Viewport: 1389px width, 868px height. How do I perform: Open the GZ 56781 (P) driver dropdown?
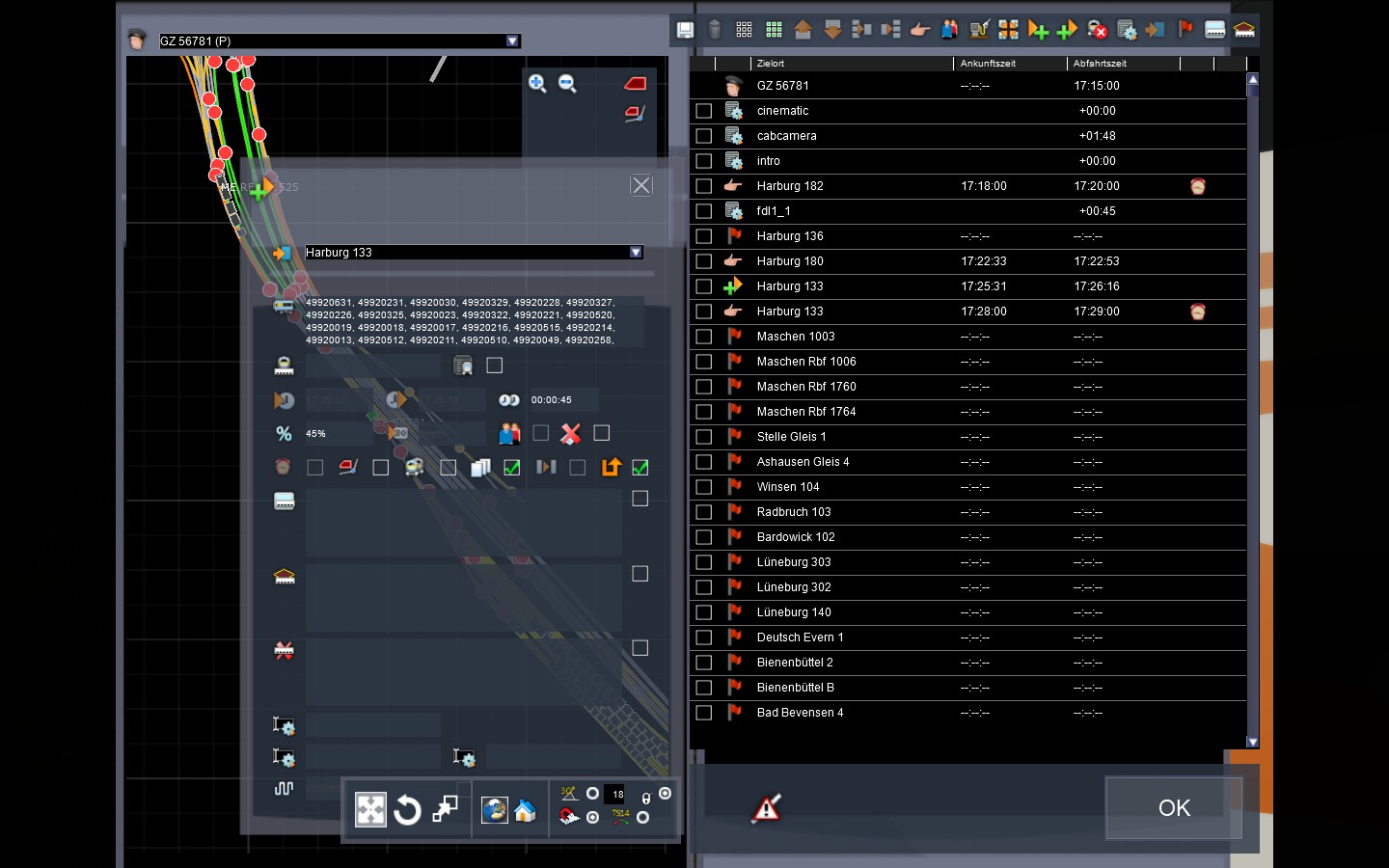[x=512, y=41]
